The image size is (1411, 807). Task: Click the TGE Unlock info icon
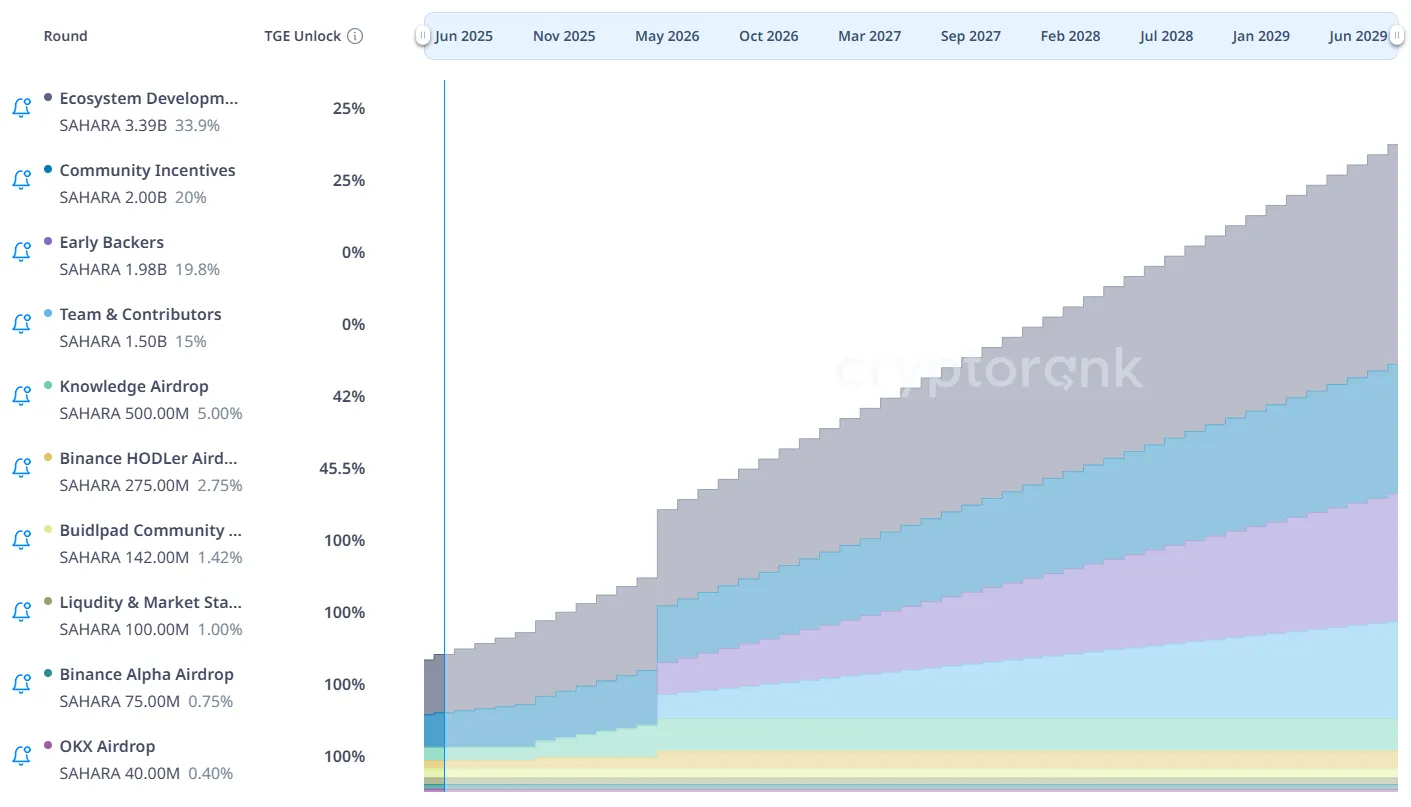point(355,36)
